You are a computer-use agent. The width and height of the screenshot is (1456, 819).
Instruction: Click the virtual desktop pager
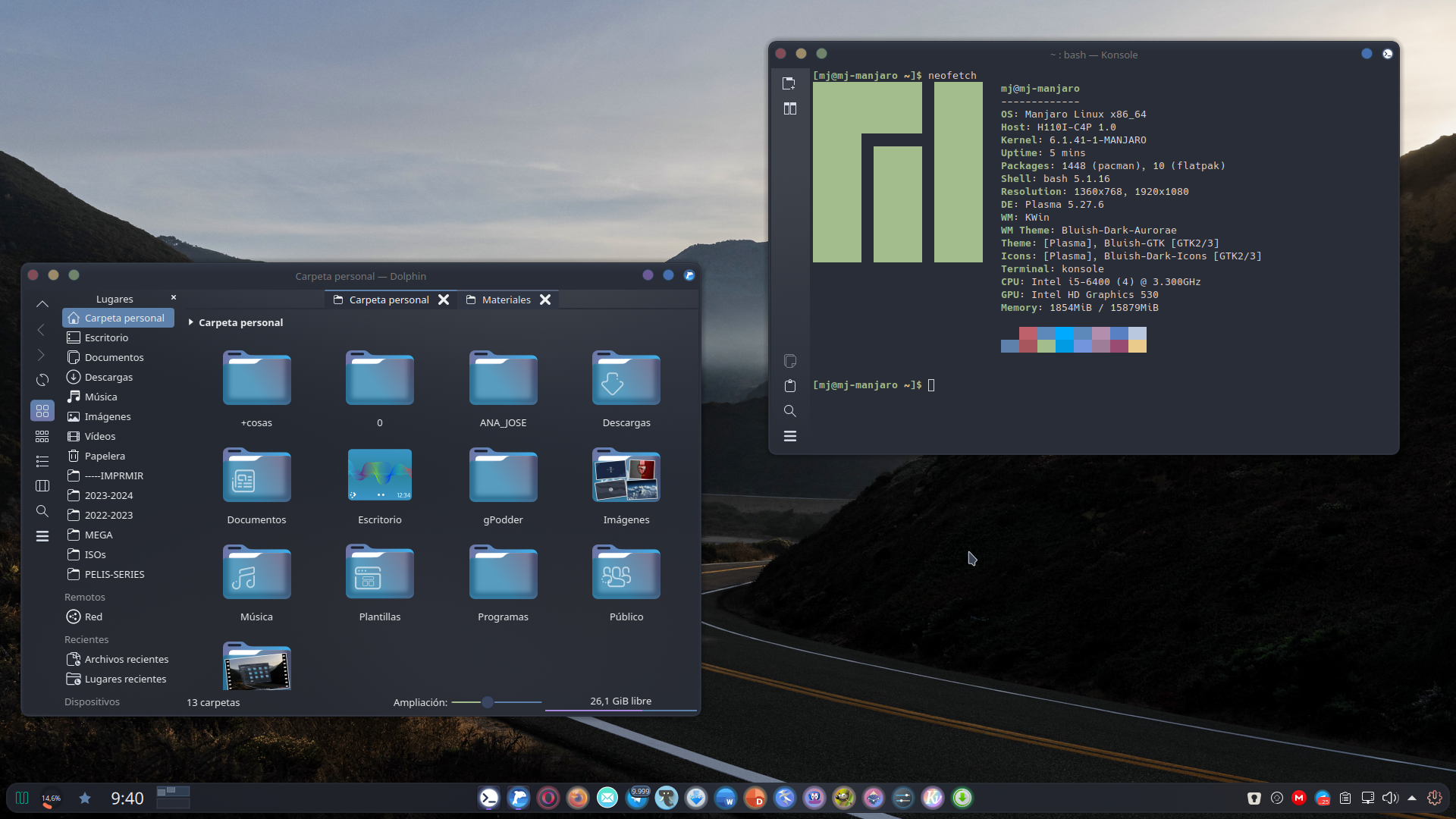click(173, 798)
